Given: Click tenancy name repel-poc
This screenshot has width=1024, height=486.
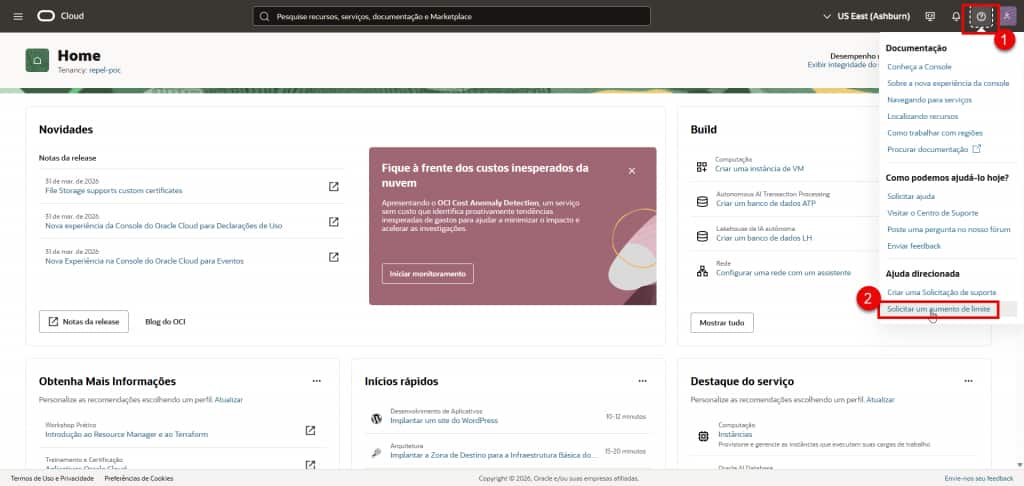Looking at the screenshot, I should (105, 70).
